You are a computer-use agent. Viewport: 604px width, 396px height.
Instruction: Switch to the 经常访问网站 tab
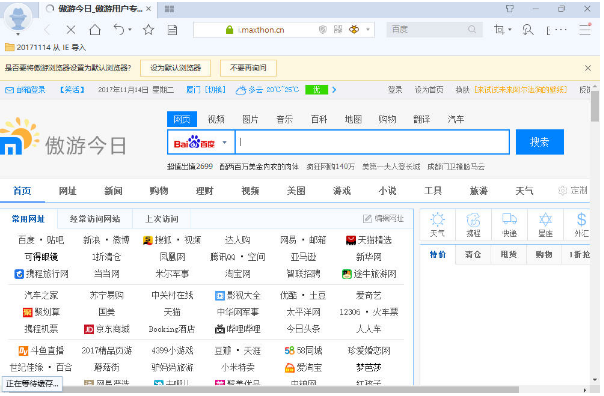(95, 219)
